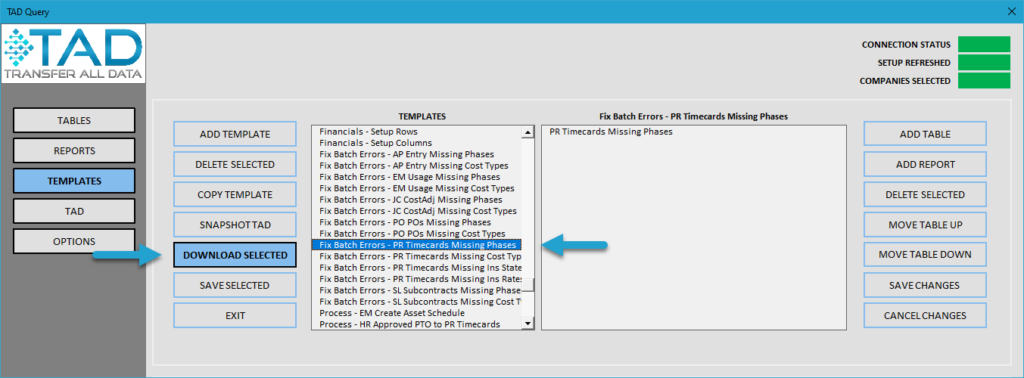This screenshot has width=1024, height=378.
Task: Click the ADD TEMPLATE button
Action: pos(234,134)
